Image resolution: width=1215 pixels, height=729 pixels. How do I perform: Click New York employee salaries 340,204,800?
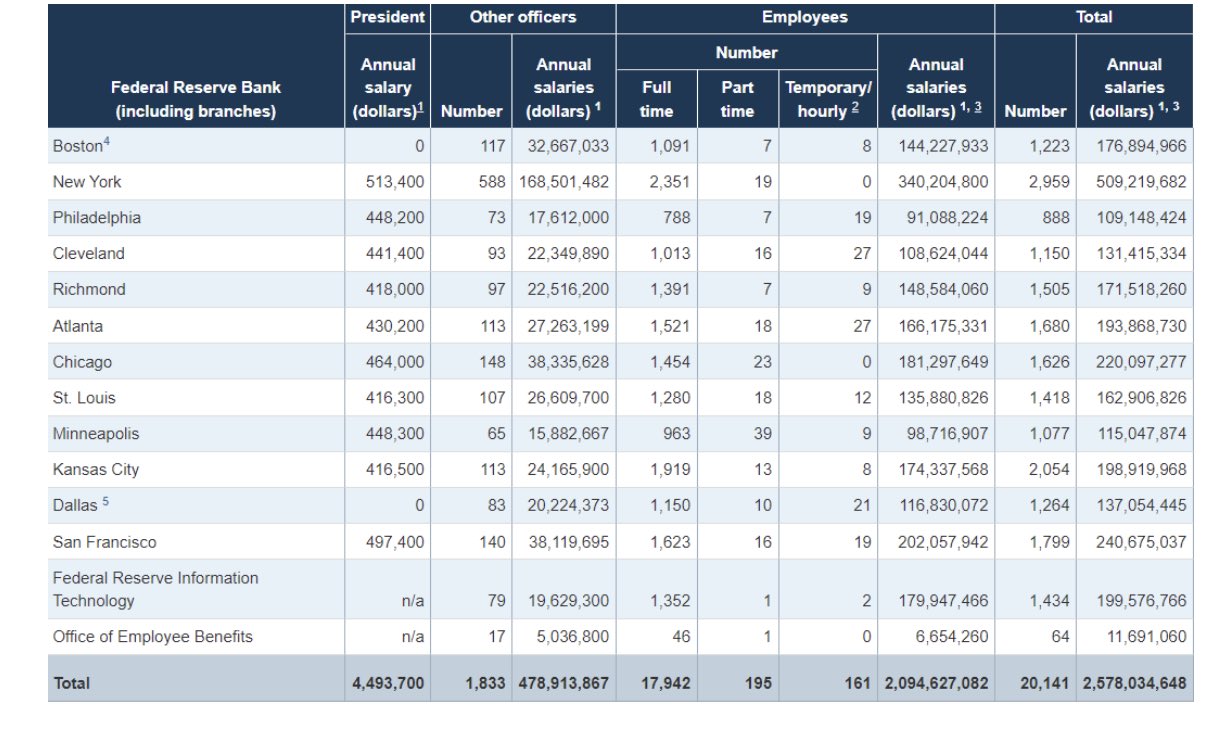944,182
